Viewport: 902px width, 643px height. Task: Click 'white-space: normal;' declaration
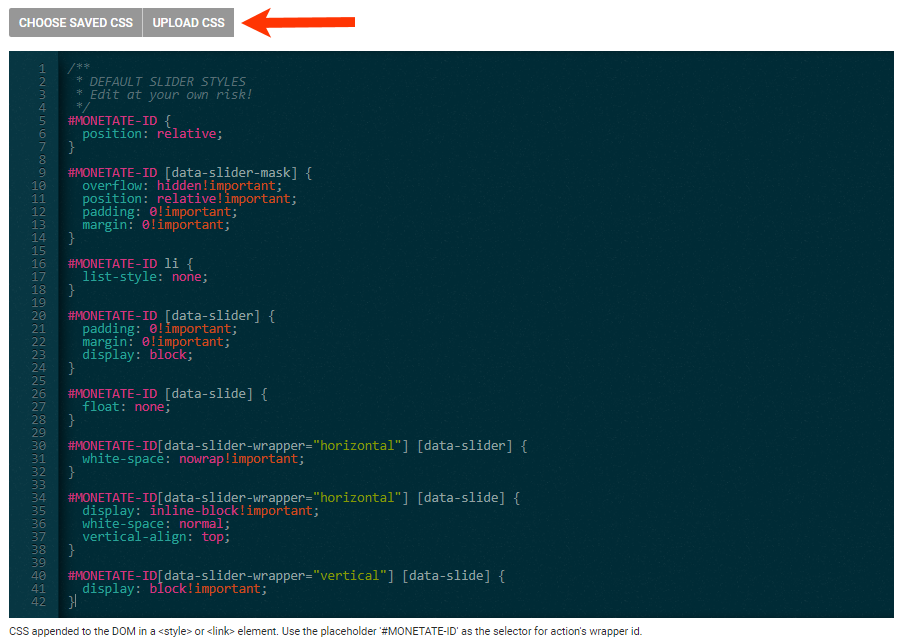(x=156, y=524)
